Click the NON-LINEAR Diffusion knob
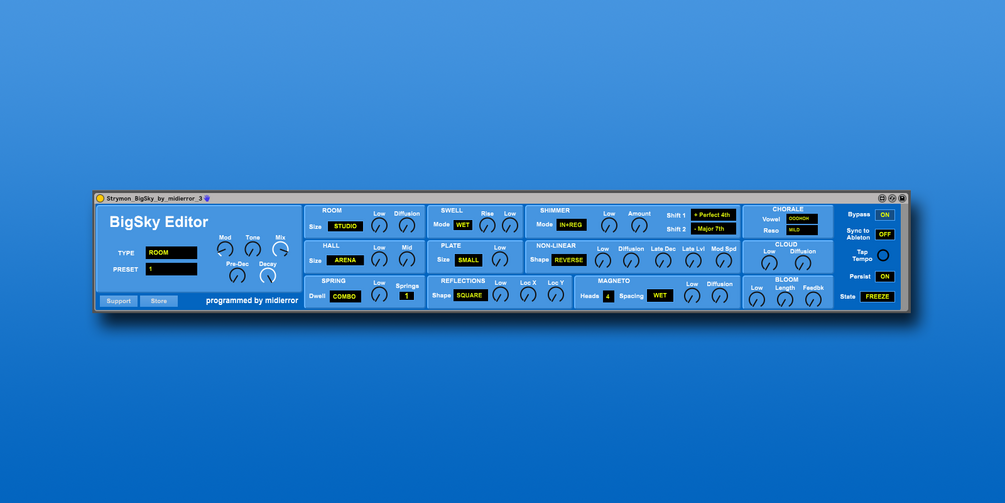Image resolution: width=1005 pixels, height=503 pixels. [631, 260]
